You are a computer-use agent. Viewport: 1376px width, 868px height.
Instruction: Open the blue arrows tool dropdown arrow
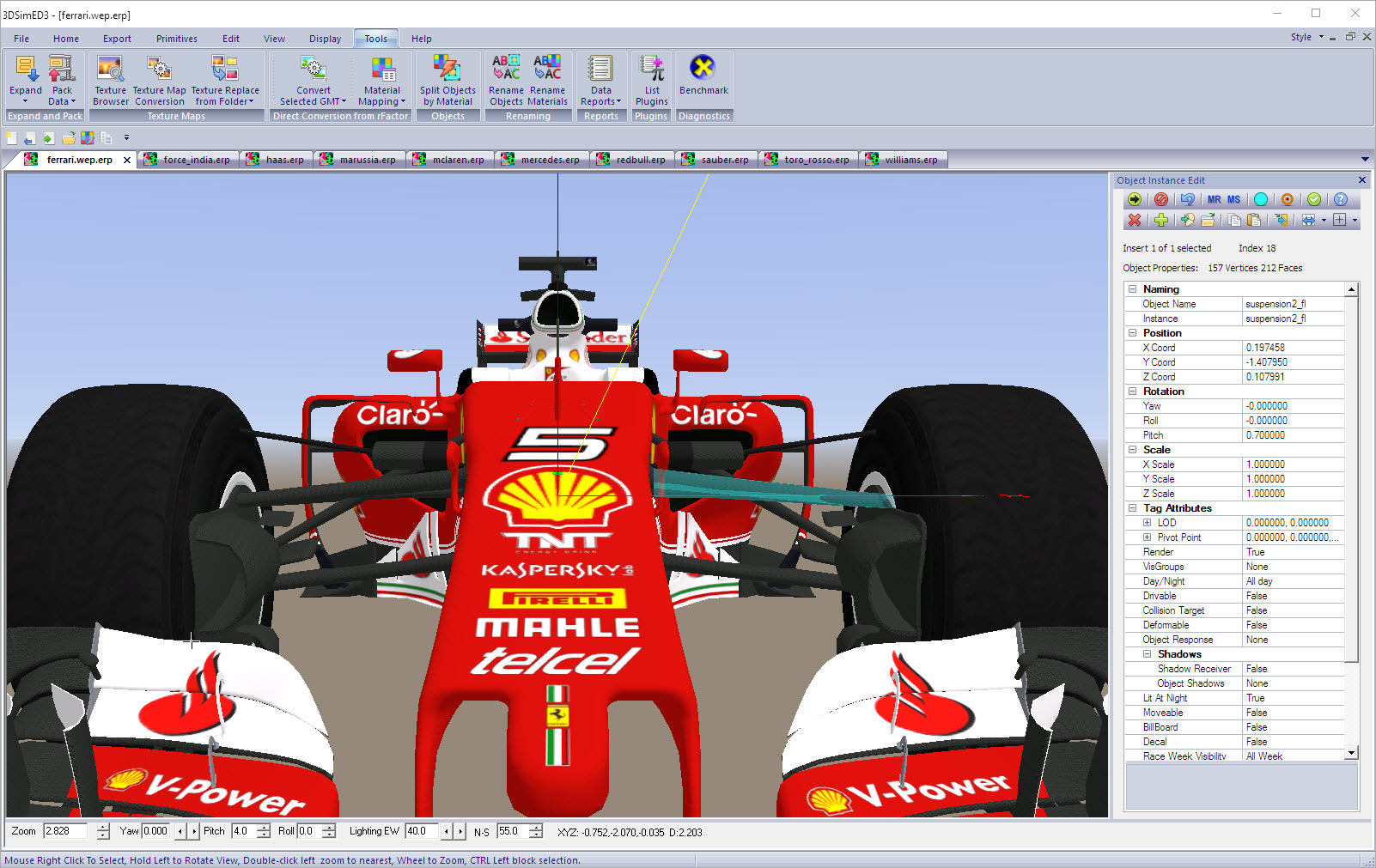click(1324, 221)
